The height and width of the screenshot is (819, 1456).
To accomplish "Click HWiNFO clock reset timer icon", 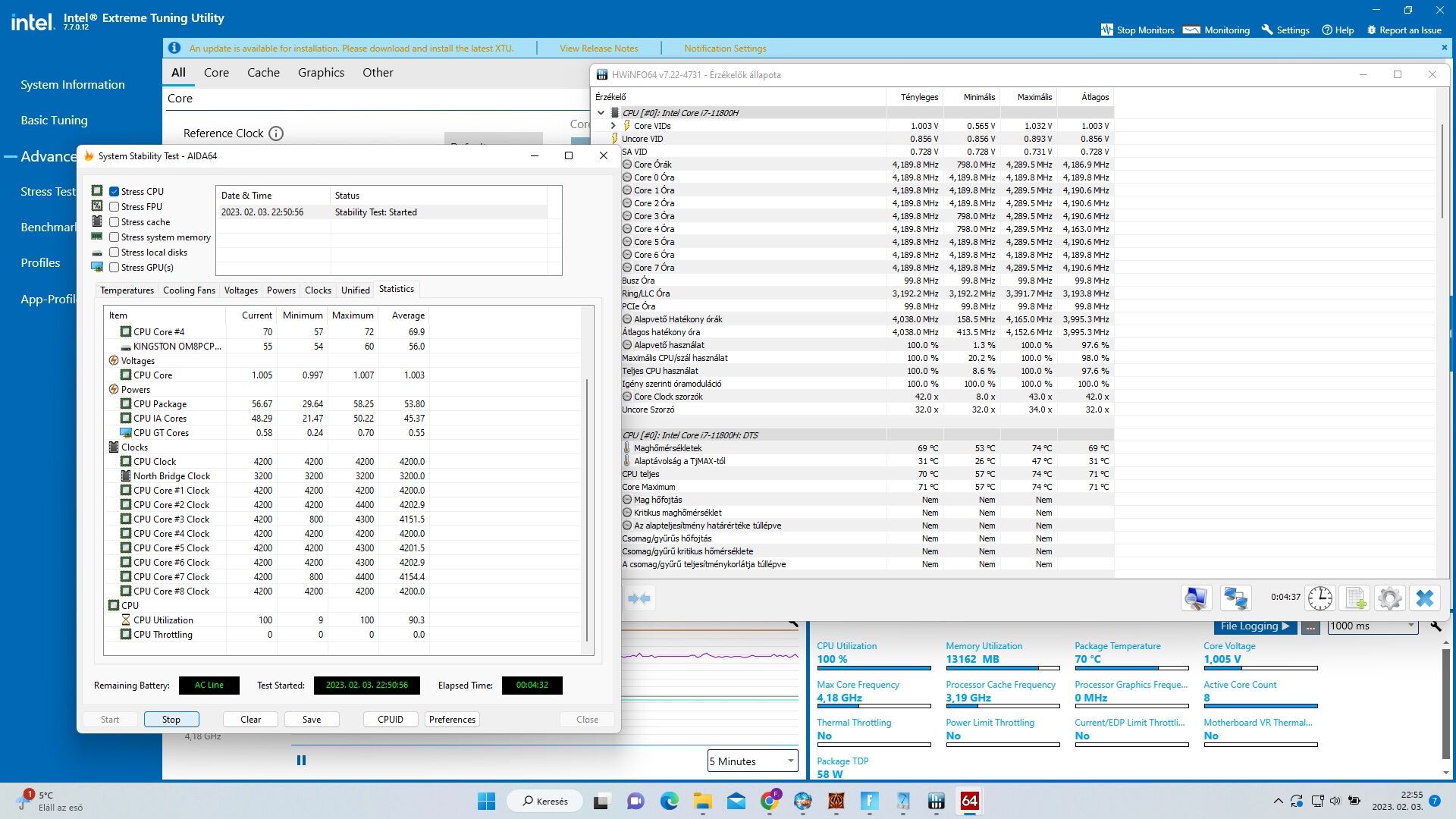I will (1320, 598).
